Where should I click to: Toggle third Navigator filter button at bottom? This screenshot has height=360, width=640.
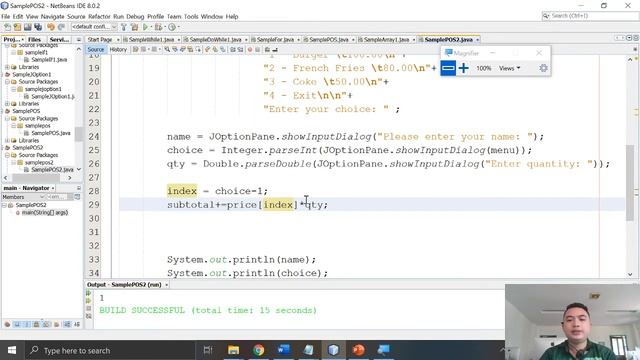point(27,324)
